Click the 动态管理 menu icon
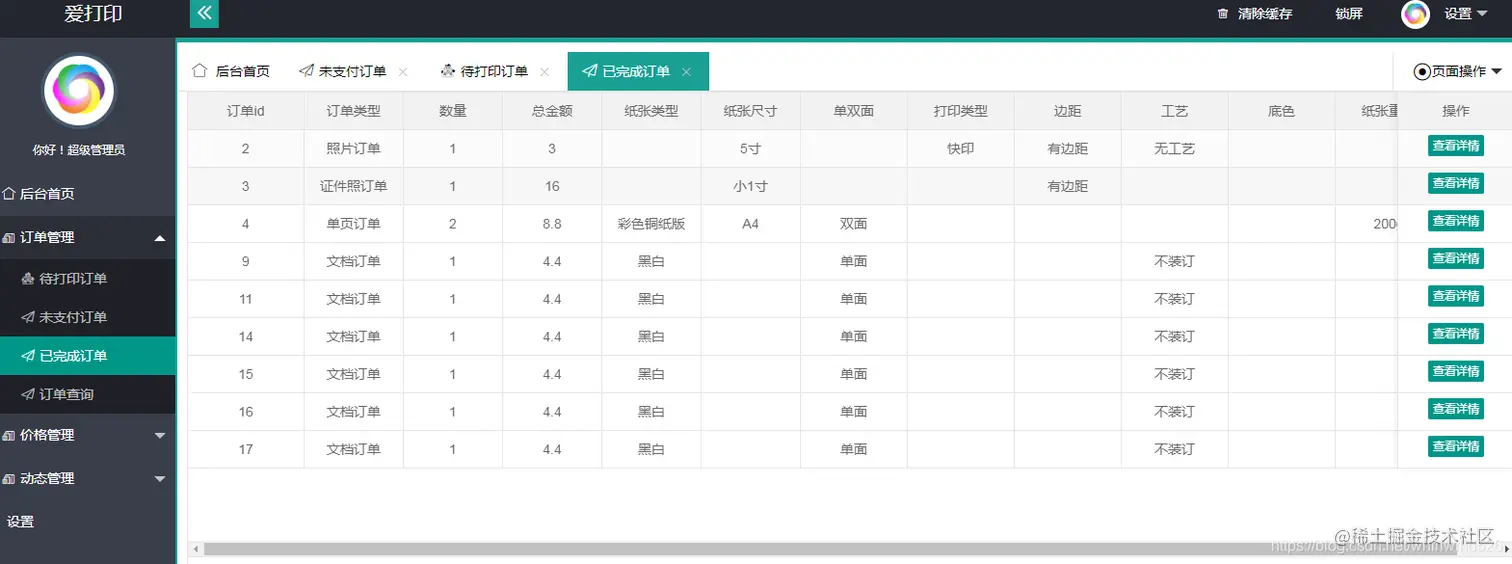Viewport: 1512px width, 564px height. pos(9,479)
